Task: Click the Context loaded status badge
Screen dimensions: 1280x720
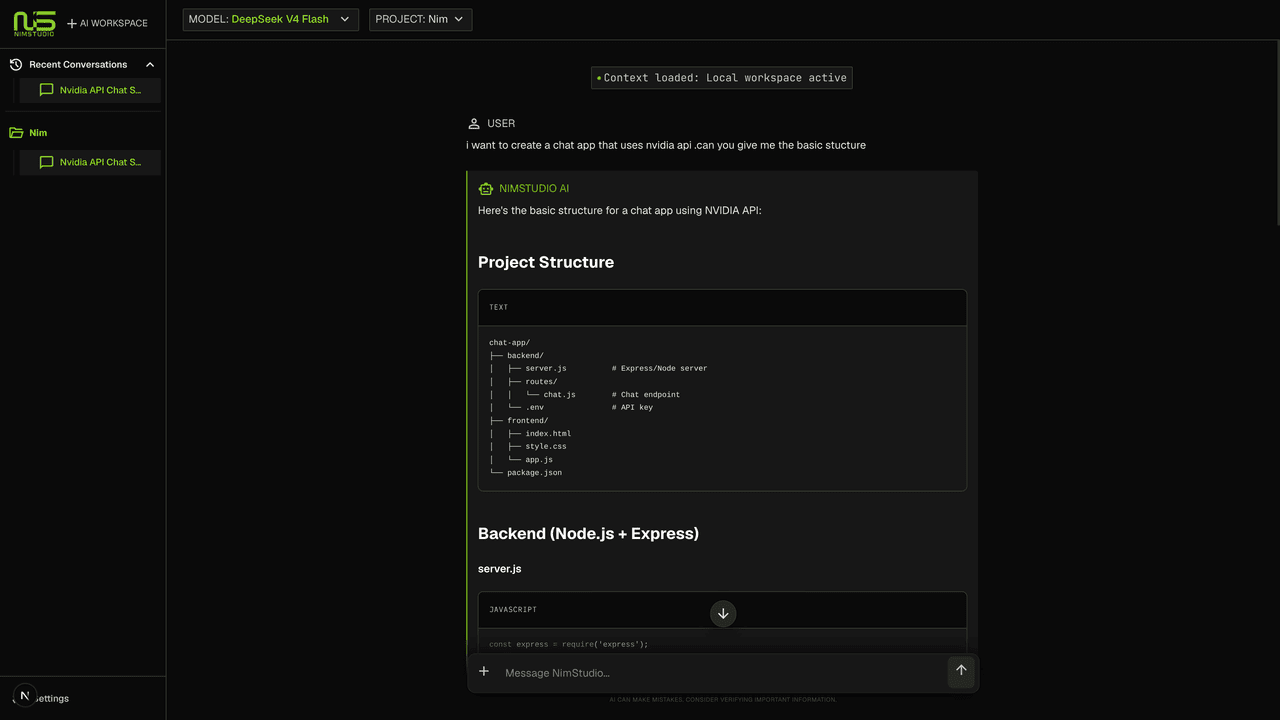Action: pyautogui.click(x=722, y=77)
